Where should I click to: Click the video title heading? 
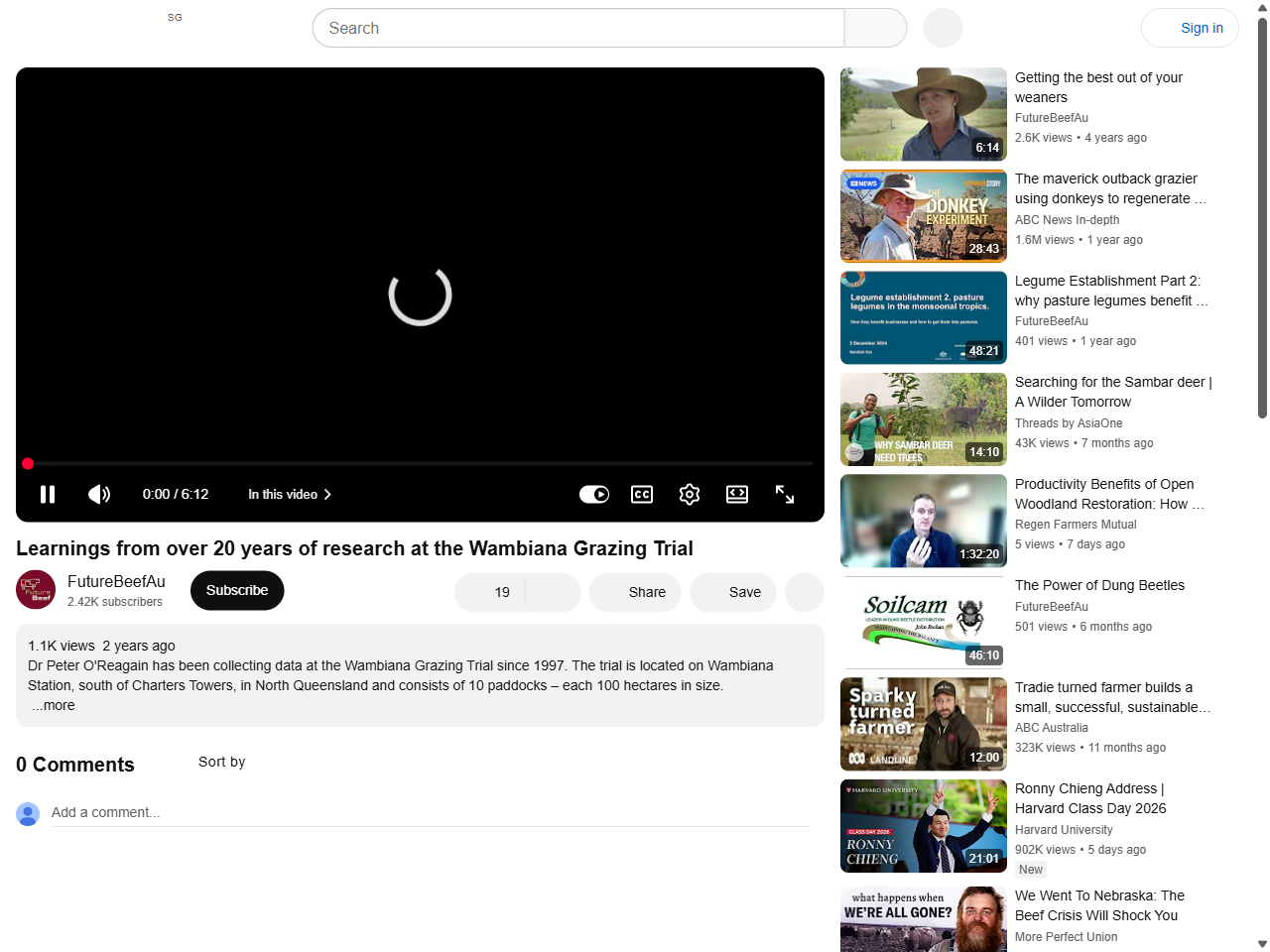354,548
